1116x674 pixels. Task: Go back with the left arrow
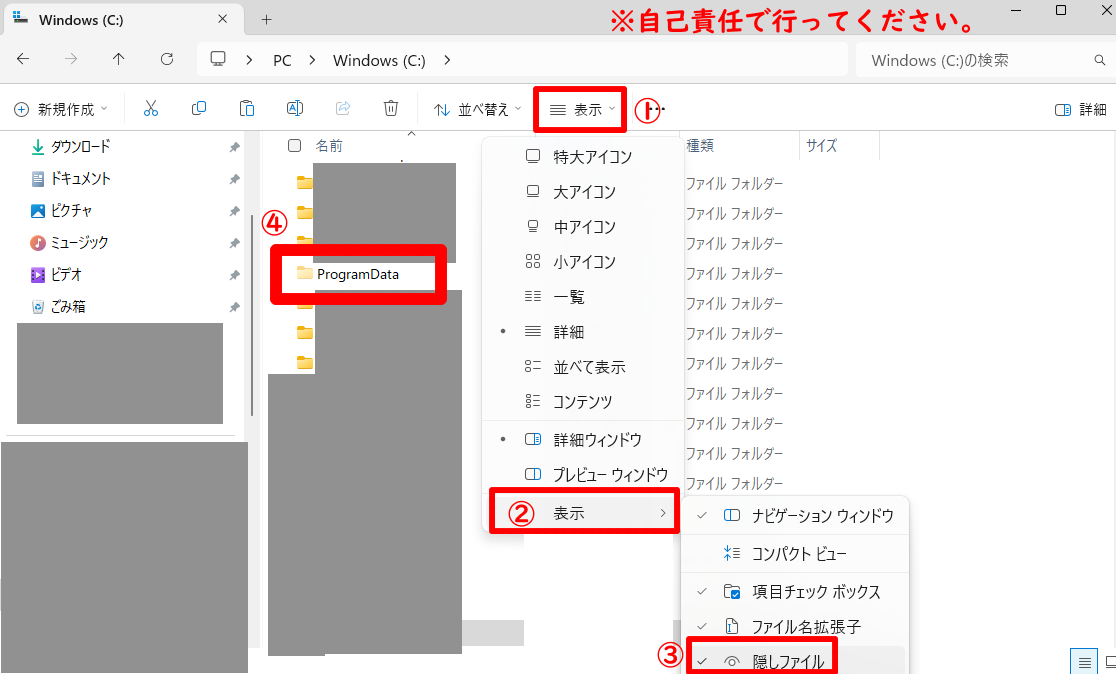(x=23, y=59)
